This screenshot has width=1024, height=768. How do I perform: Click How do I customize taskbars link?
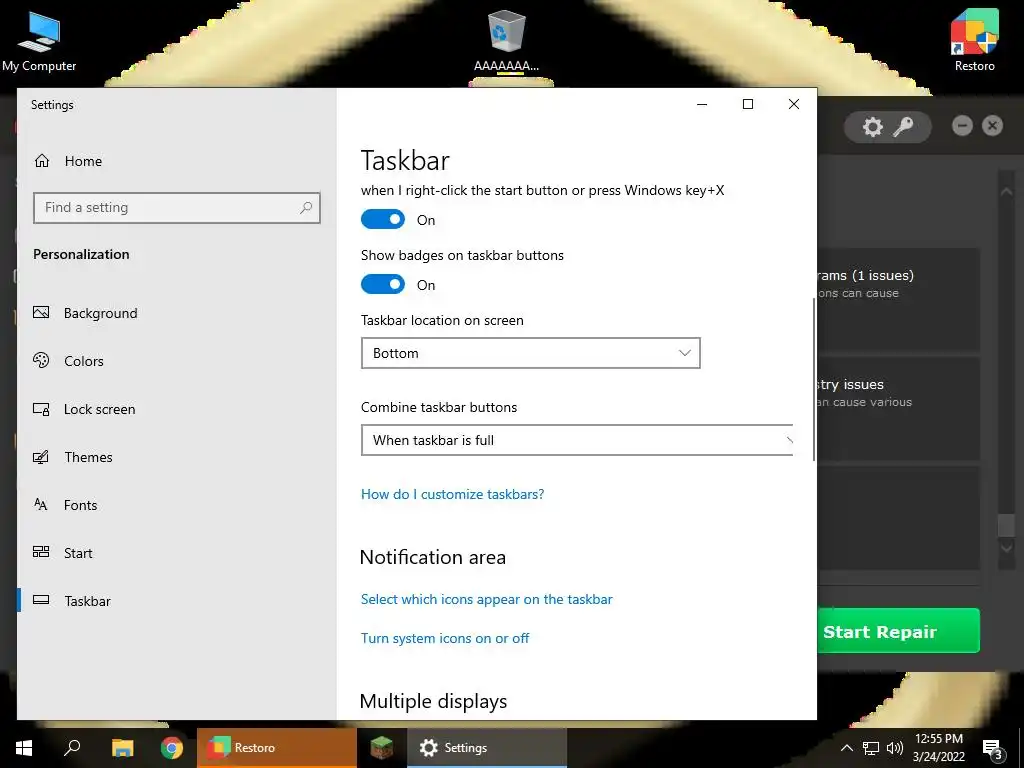452,494
